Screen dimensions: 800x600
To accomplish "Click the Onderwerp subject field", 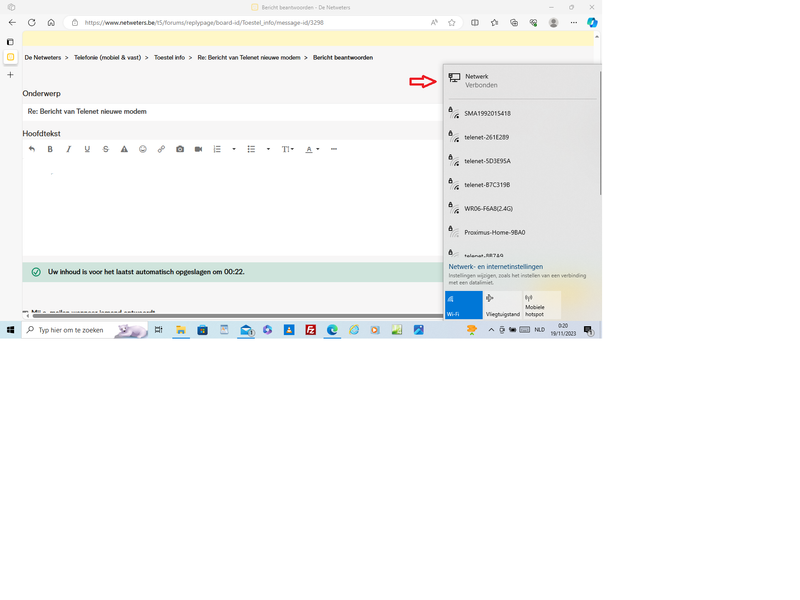I will click(x=230, y=111).
